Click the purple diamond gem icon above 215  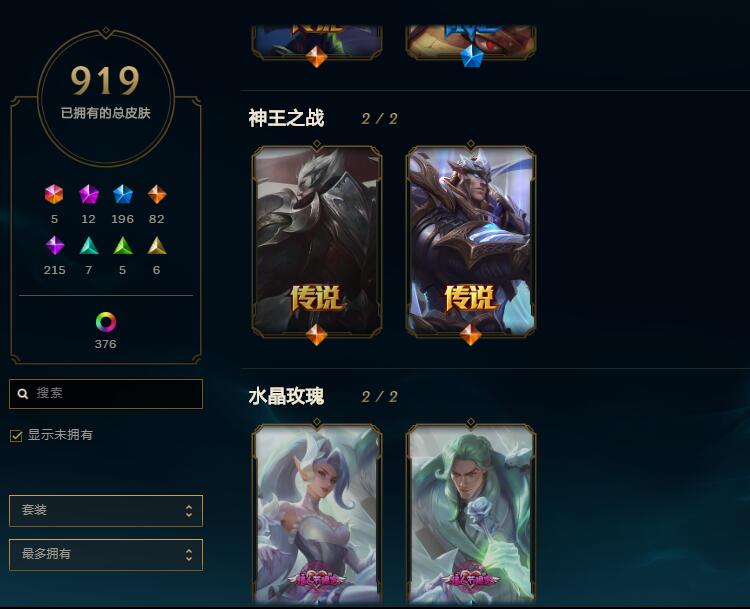tap(55, 245)
